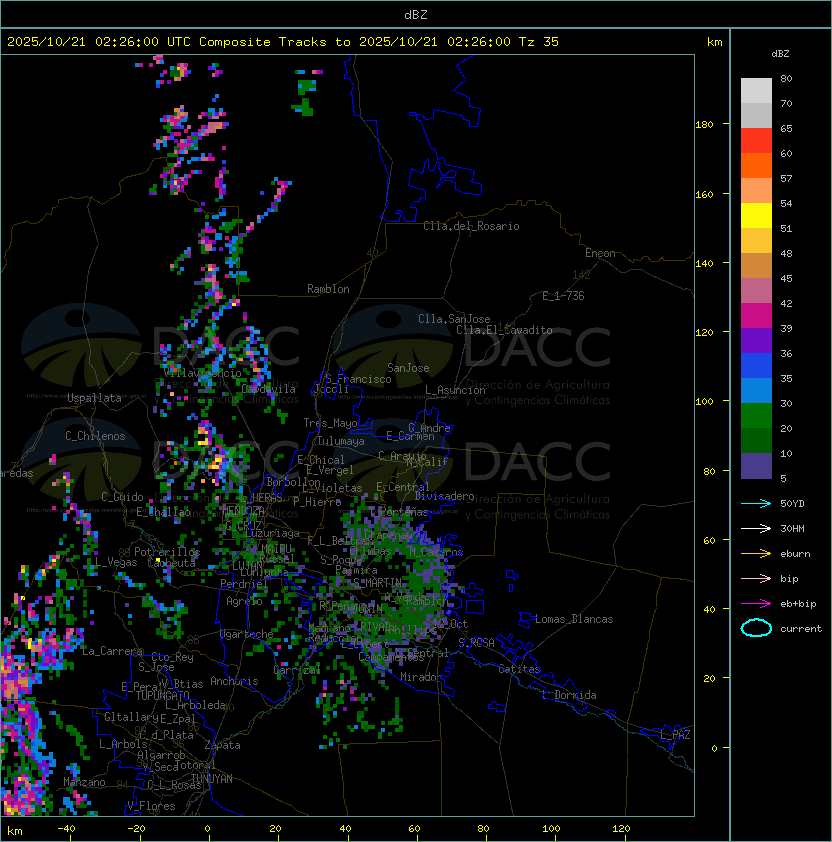Select the purple 36-39 dBZ swatch
The width and height of the screenshot is (832, 842).
click(756, 340)
